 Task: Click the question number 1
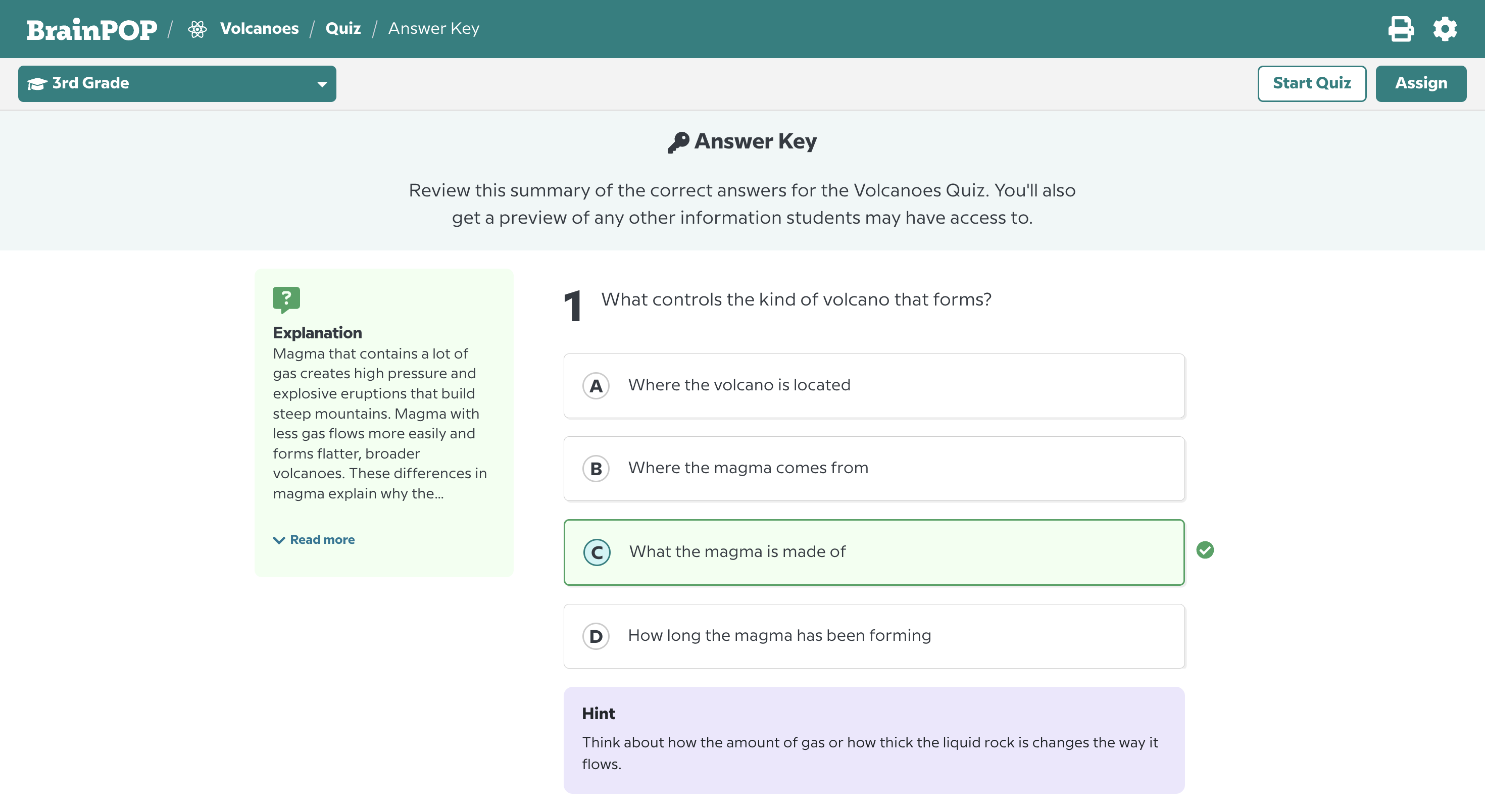coord(572,307)
